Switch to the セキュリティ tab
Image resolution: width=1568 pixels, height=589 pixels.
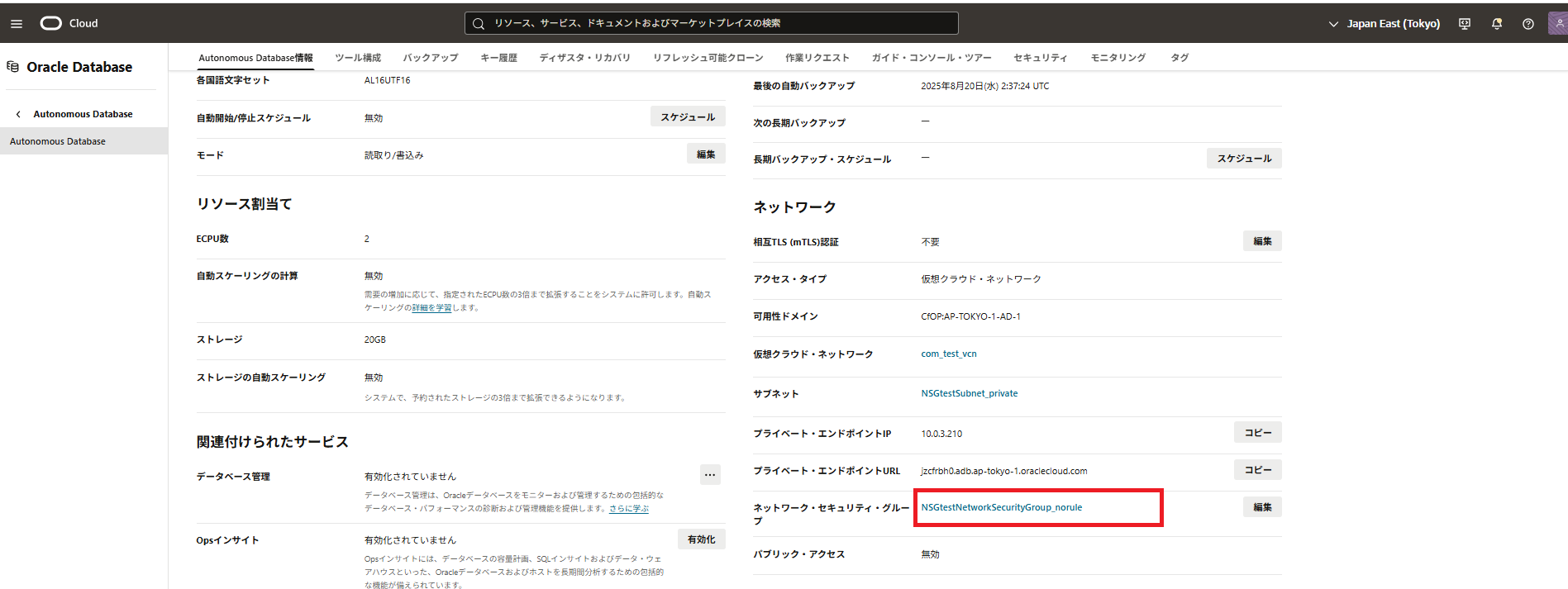coord(1040,58)
